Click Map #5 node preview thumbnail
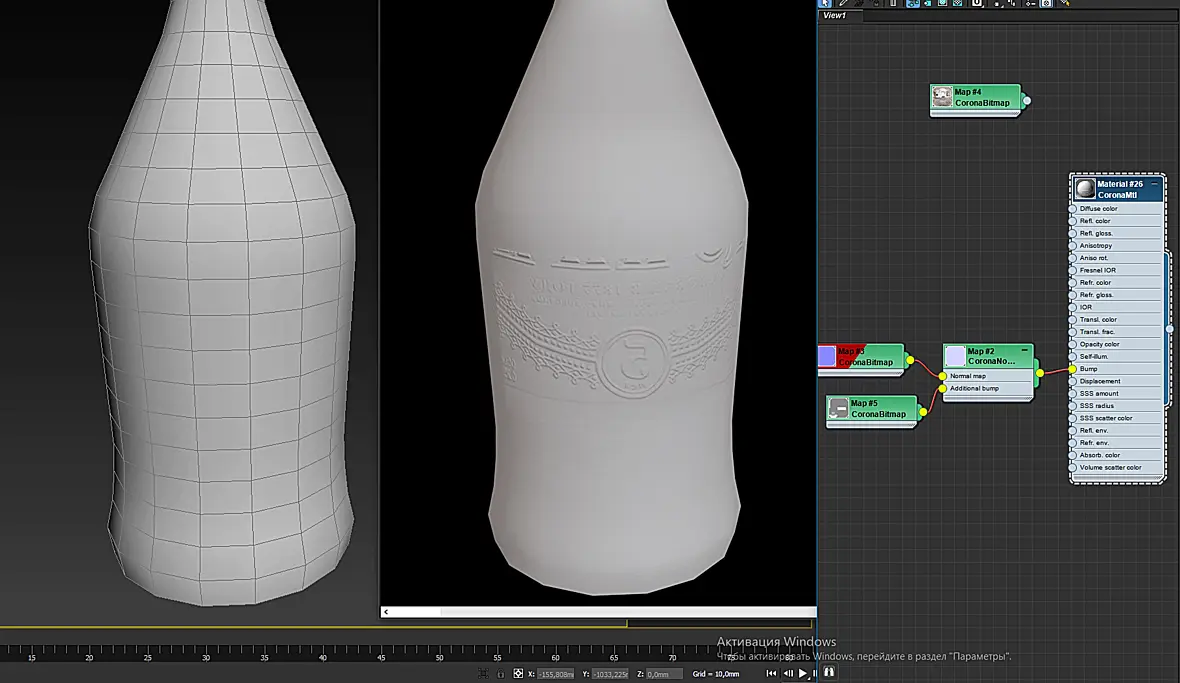This screenshot has height=683, width=1180. pyautogui.click(x=838, y=408)
